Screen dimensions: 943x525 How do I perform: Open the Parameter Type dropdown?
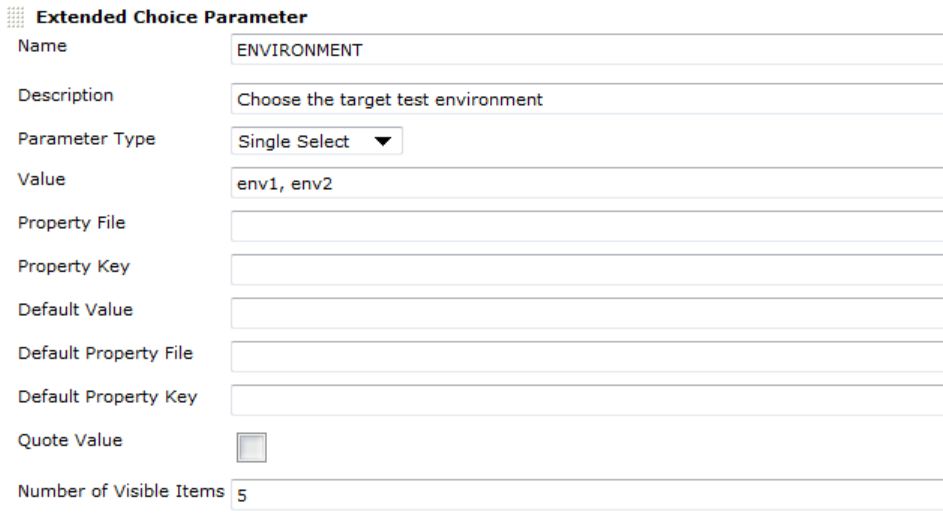tap(316, 142)
